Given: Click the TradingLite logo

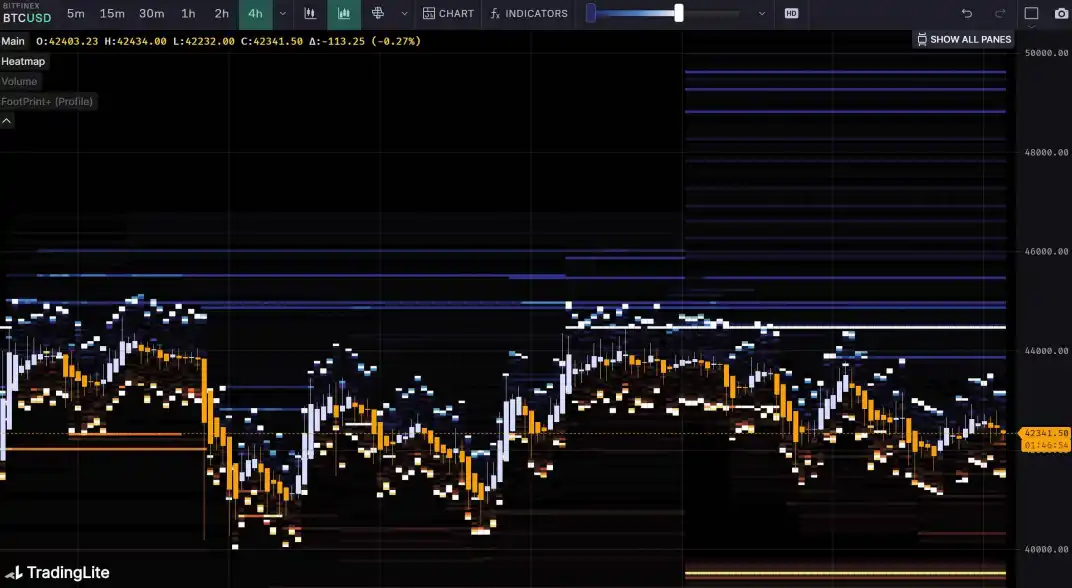Looking at the screenshot, I should pyautogui.click(x=56, y=573).
